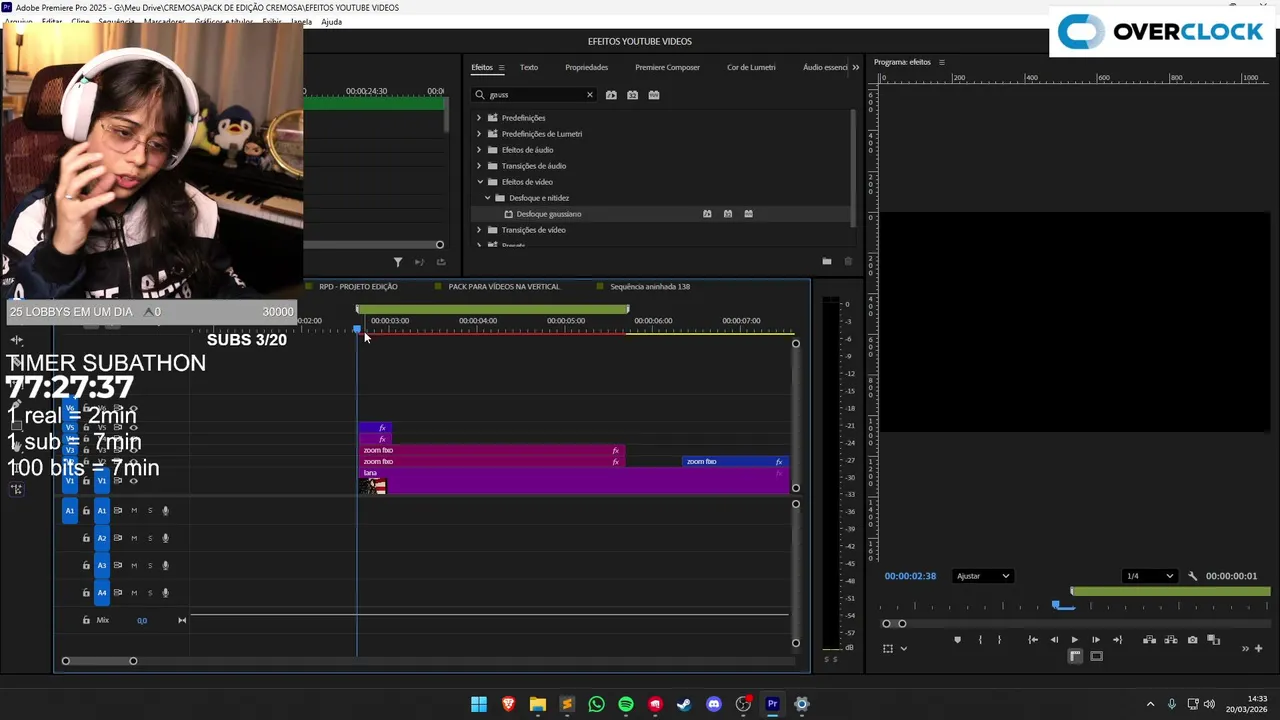
Task: Play the sequence in Program monitor
Action: pyautogui.click(x=1075, y=640)
